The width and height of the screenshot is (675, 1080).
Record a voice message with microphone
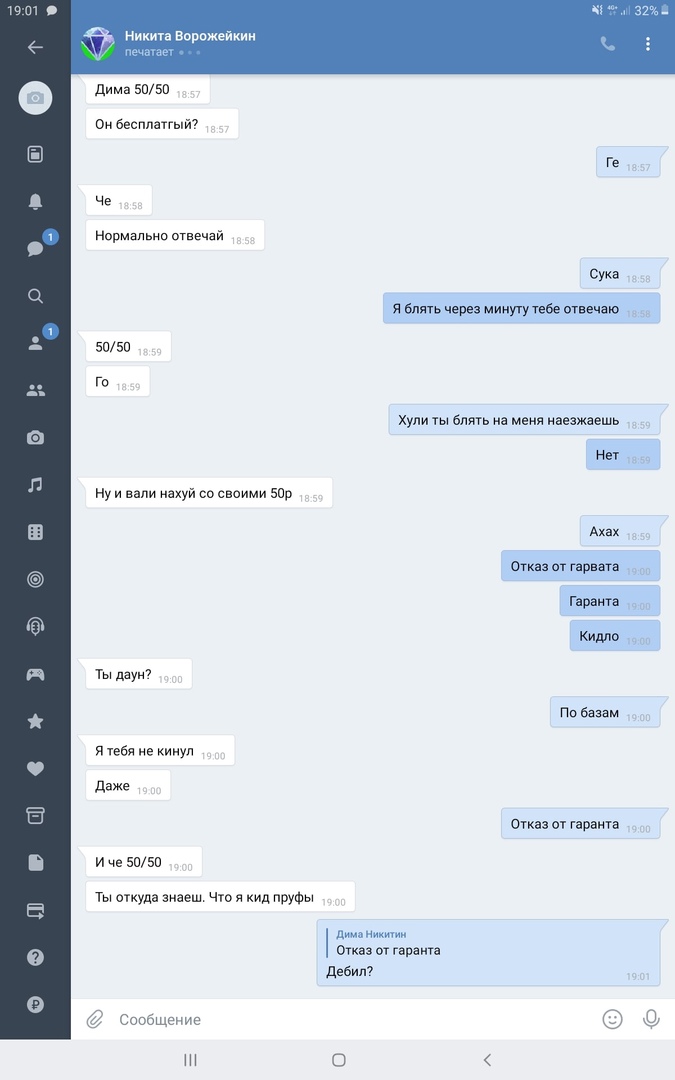tap(651, 1019)
